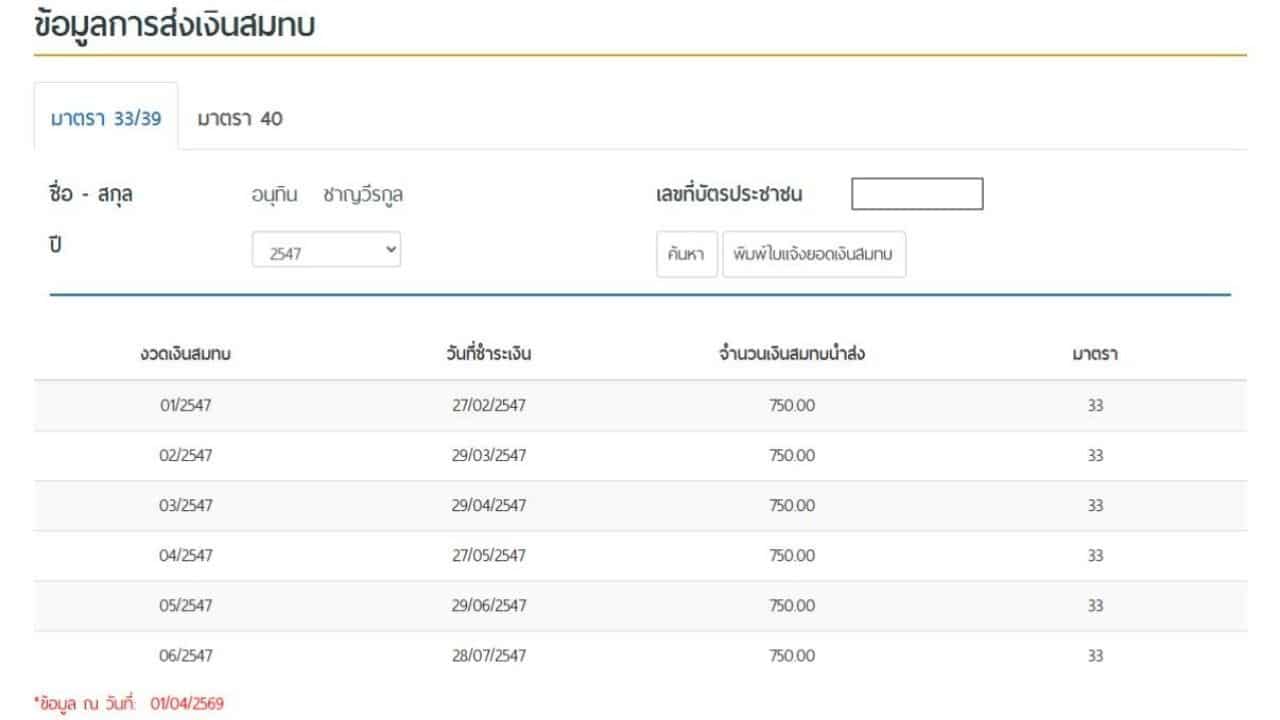
Task: Click inside the เลขที่บัตรประชาชน input box
Action: [x=915, y=193]
